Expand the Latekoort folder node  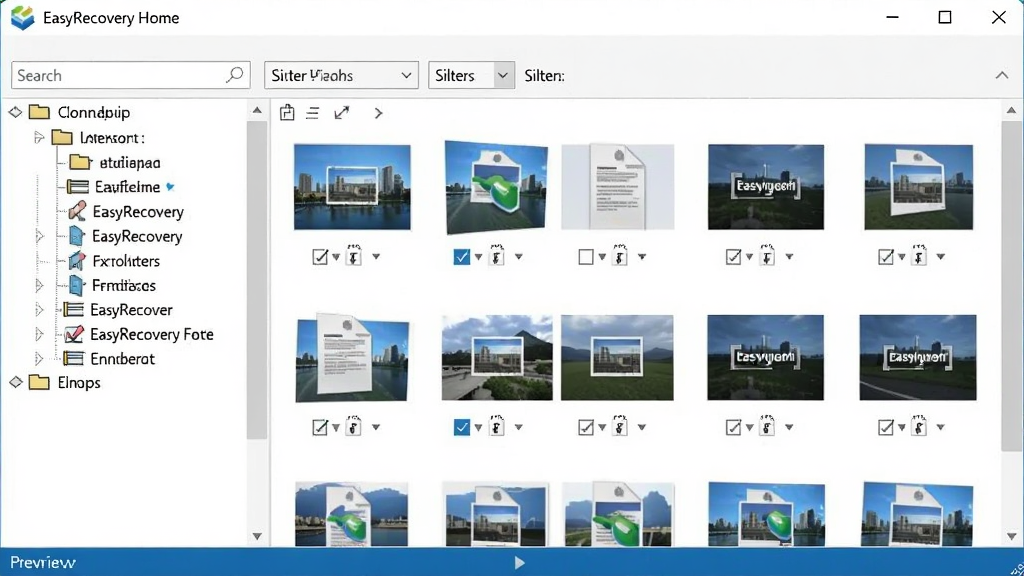(39, 137)
